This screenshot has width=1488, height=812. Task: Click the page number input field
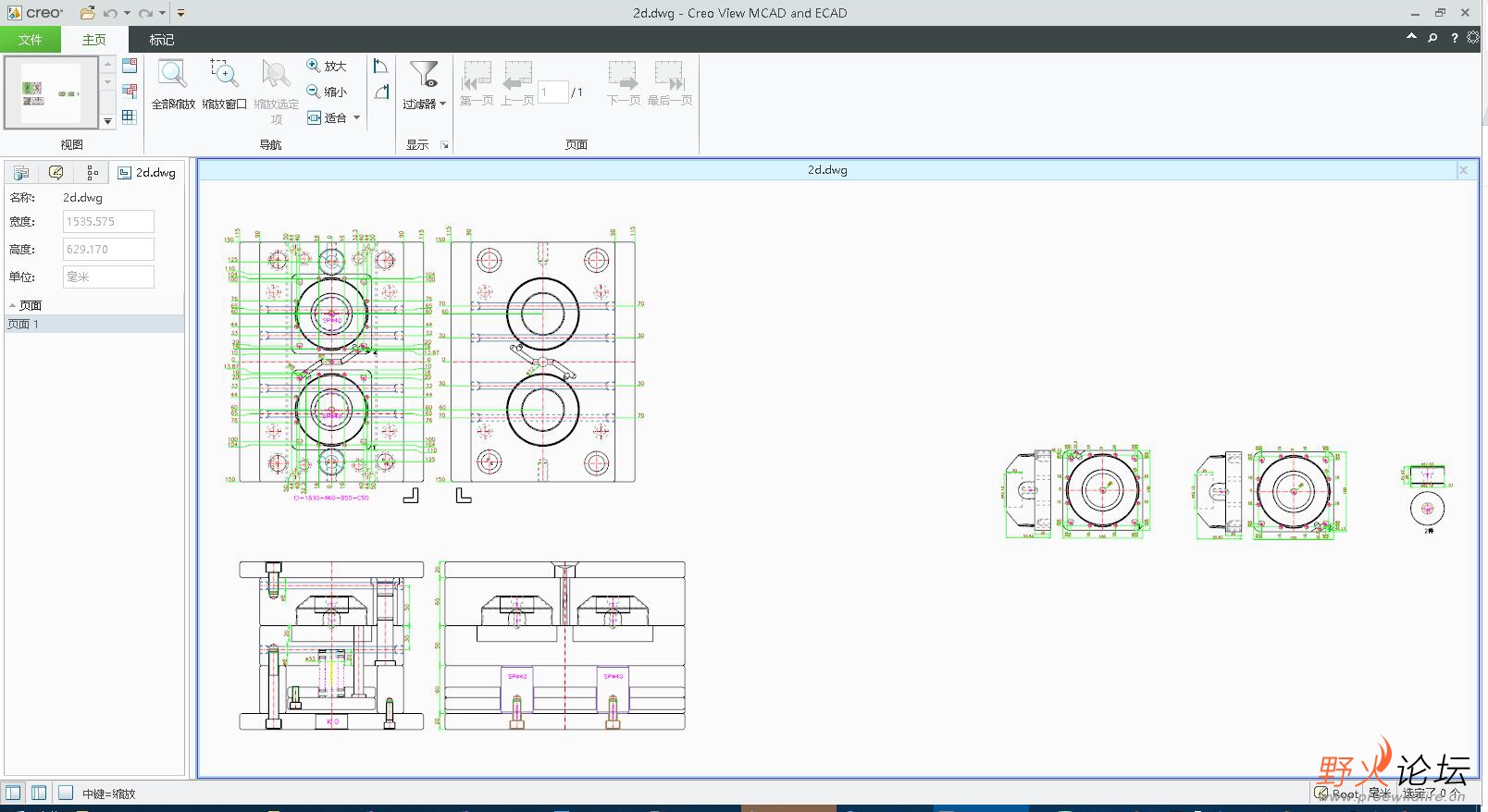click(x=552, y=92)
